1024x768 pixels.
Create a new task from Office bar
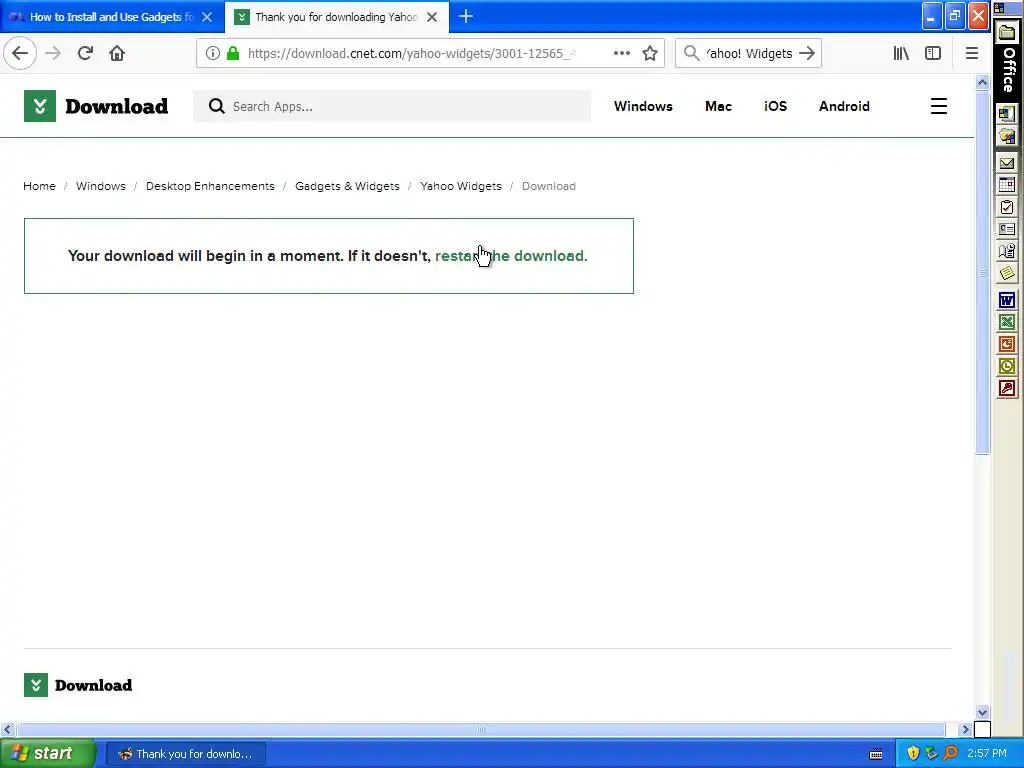1006,207
